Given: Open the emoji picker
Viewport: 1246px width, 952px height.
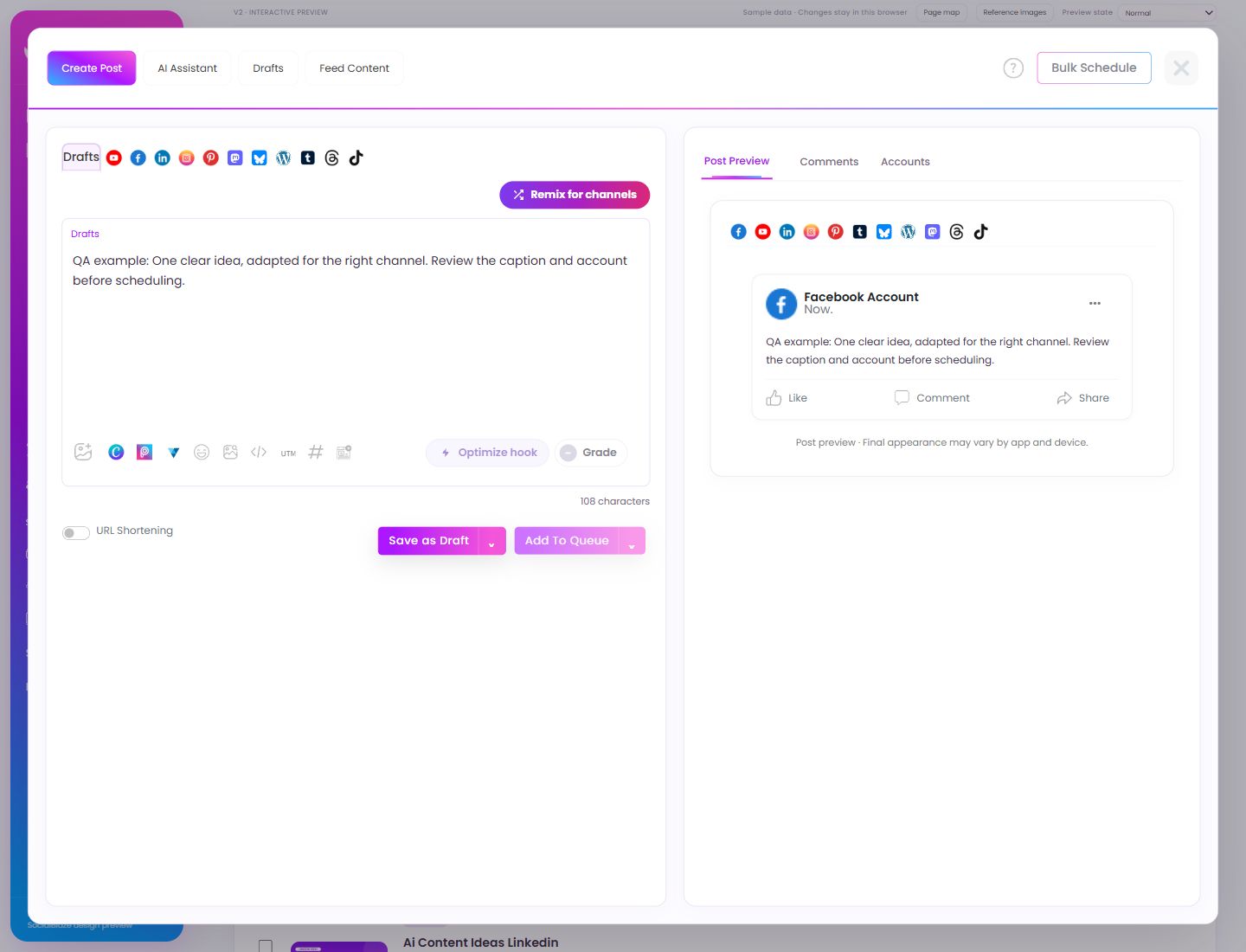Looking at the screenshot, I should [202, 452].
